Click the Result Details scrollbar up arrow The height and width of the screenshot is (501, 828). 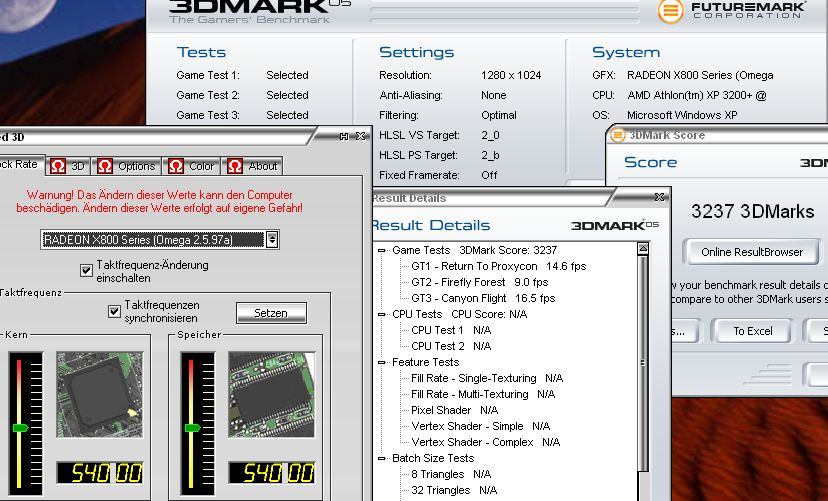[643, 249]
